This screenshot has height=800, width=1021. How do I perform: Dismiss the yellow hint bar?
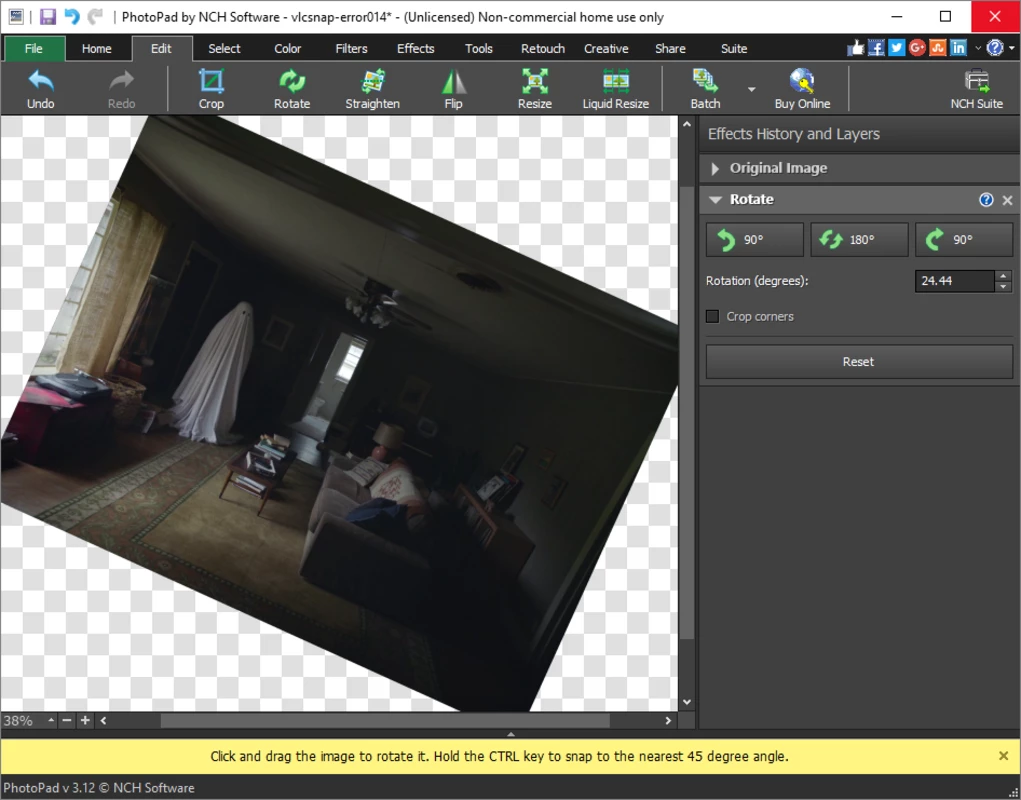pyautogui.click(x=1003, y=756)
